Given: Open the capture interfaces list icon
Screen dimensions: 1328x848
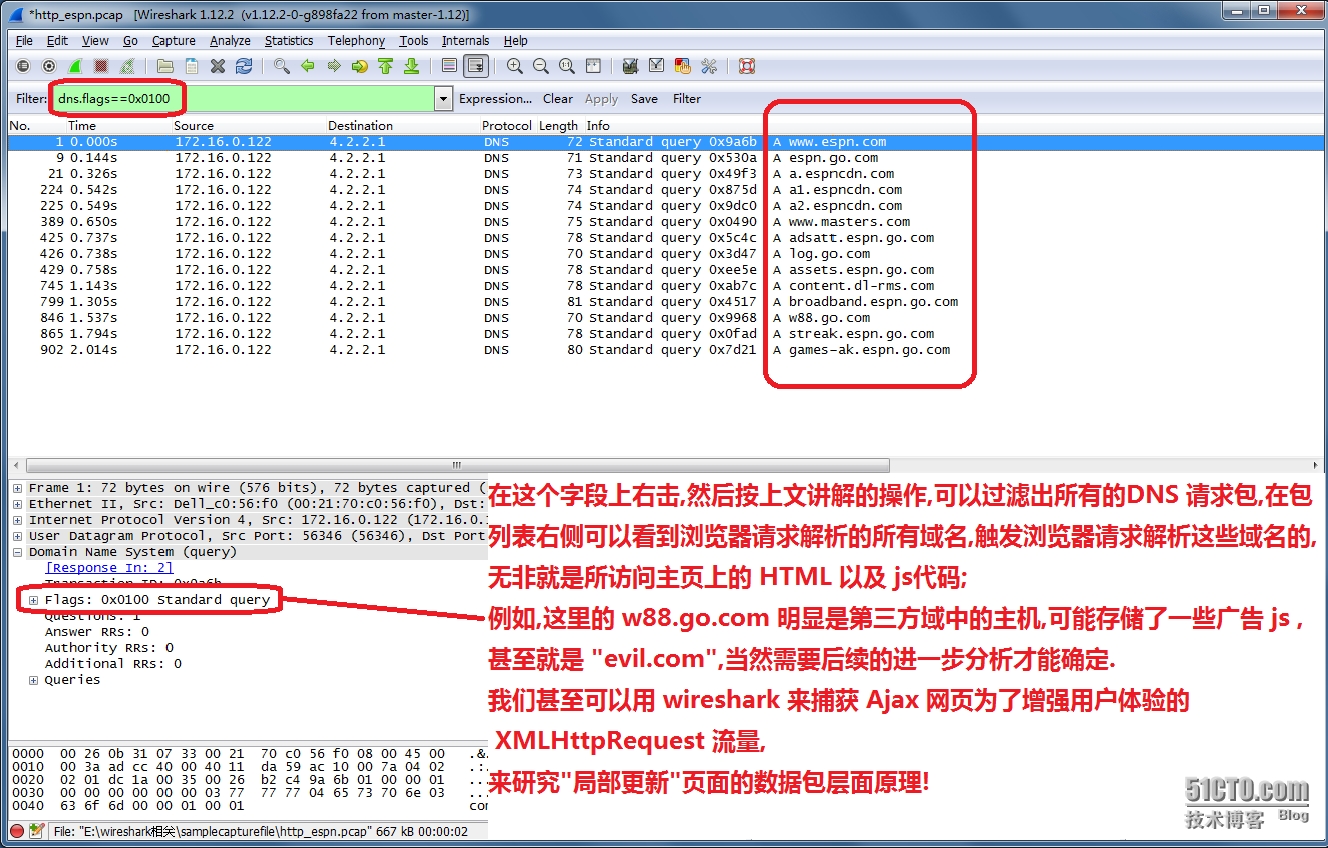Looking at the screenshot, I should point(23,66).
